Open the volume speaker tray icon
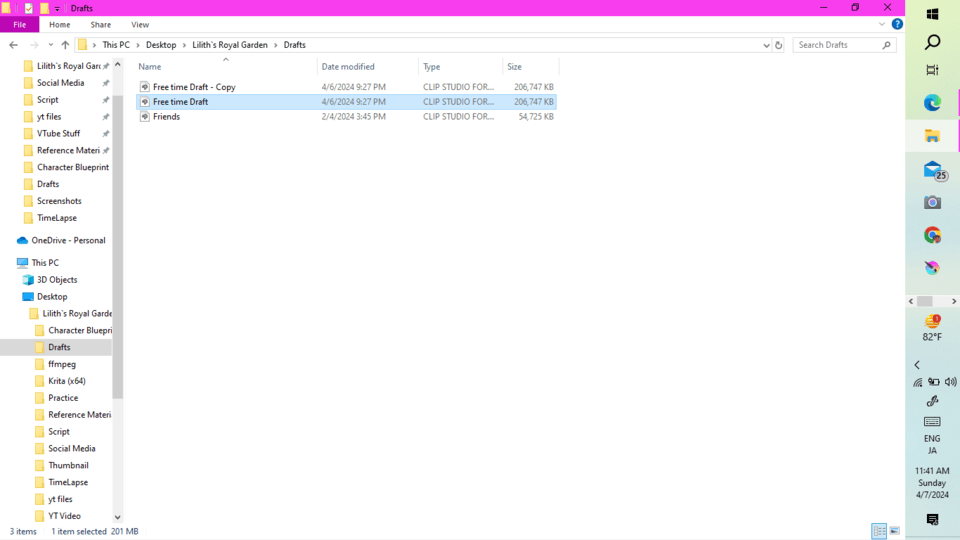Viewport: 960px width, 540px height. point(950,382)
